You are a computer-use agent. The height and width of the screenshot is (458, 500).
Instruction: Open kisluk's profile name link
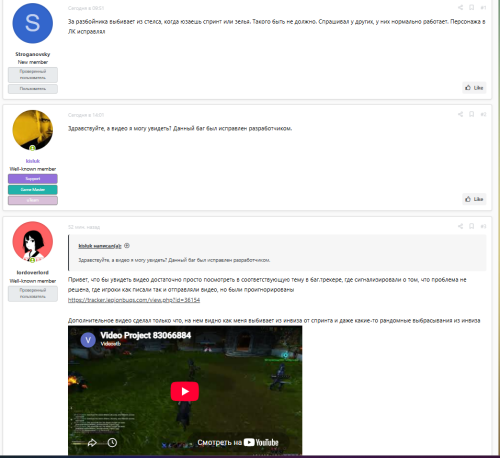coord(33,161)
